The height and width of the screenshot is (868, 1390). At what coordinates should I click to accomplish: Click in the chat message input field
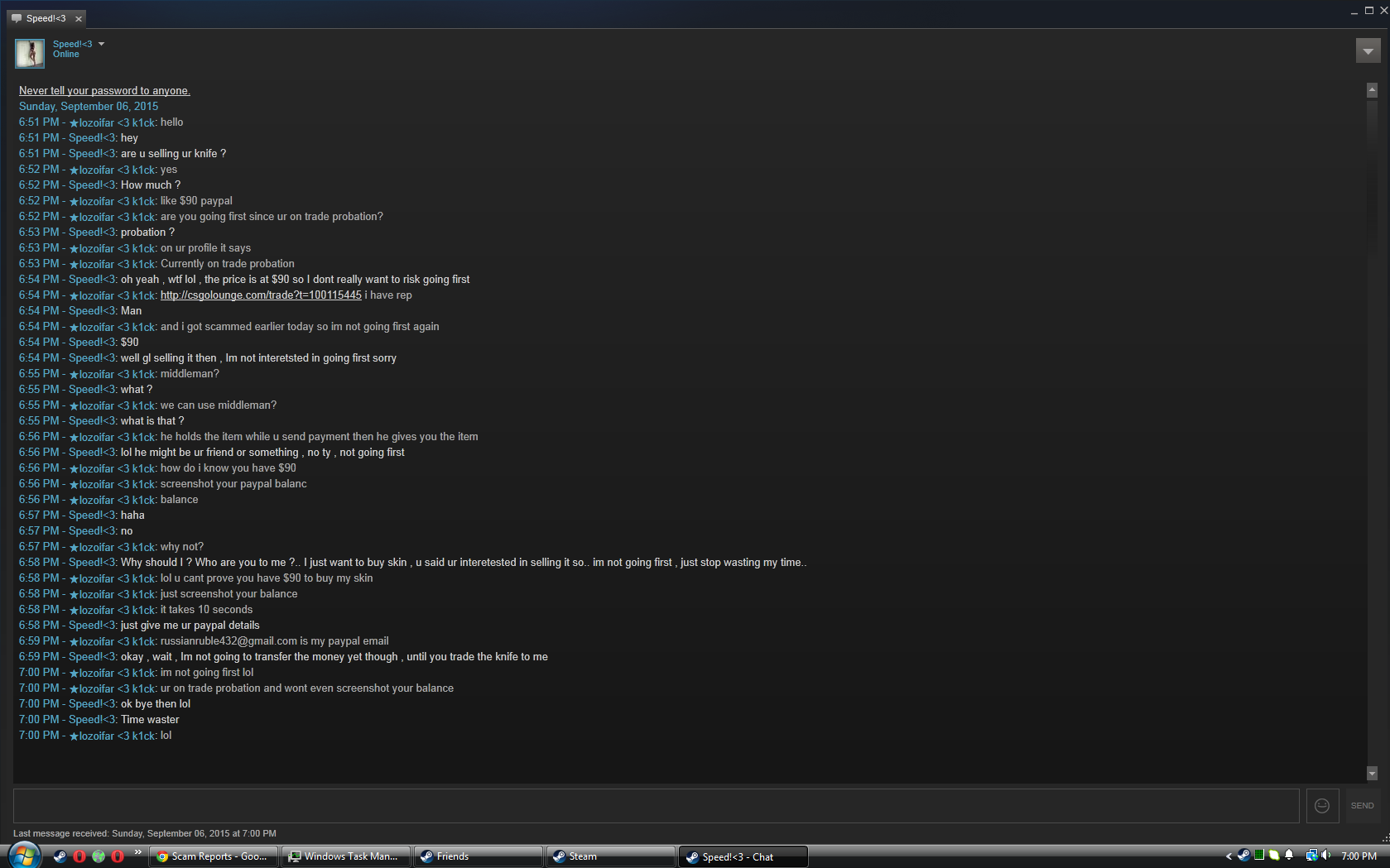656,806
